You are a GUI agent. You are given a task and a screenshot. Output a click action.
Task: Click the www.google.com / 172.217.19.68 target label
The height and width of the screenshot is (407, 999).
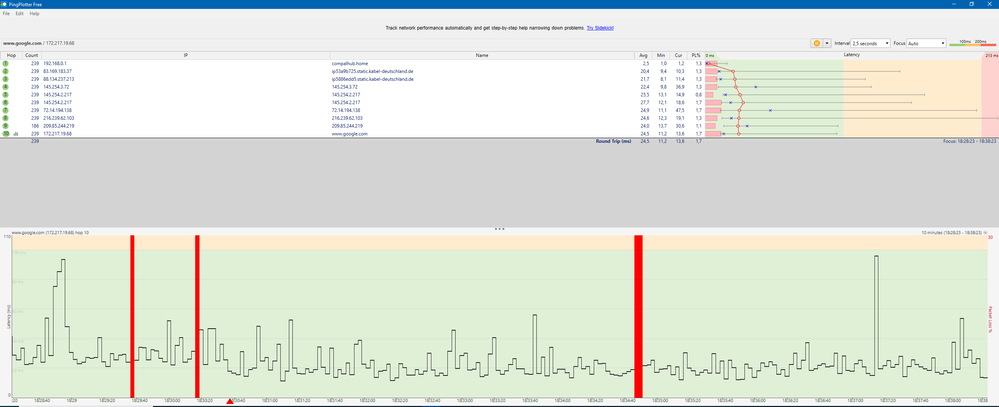[39, 43]
